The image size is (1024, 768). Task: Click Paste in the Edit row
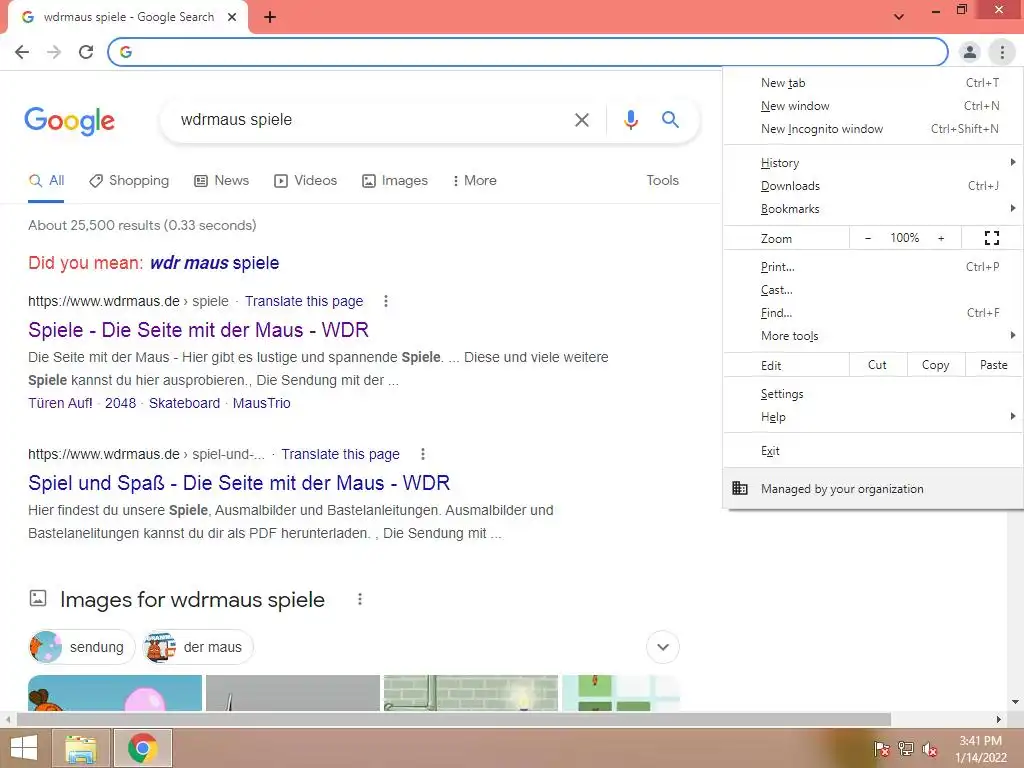pyautogui.click(x=993, y=365)
